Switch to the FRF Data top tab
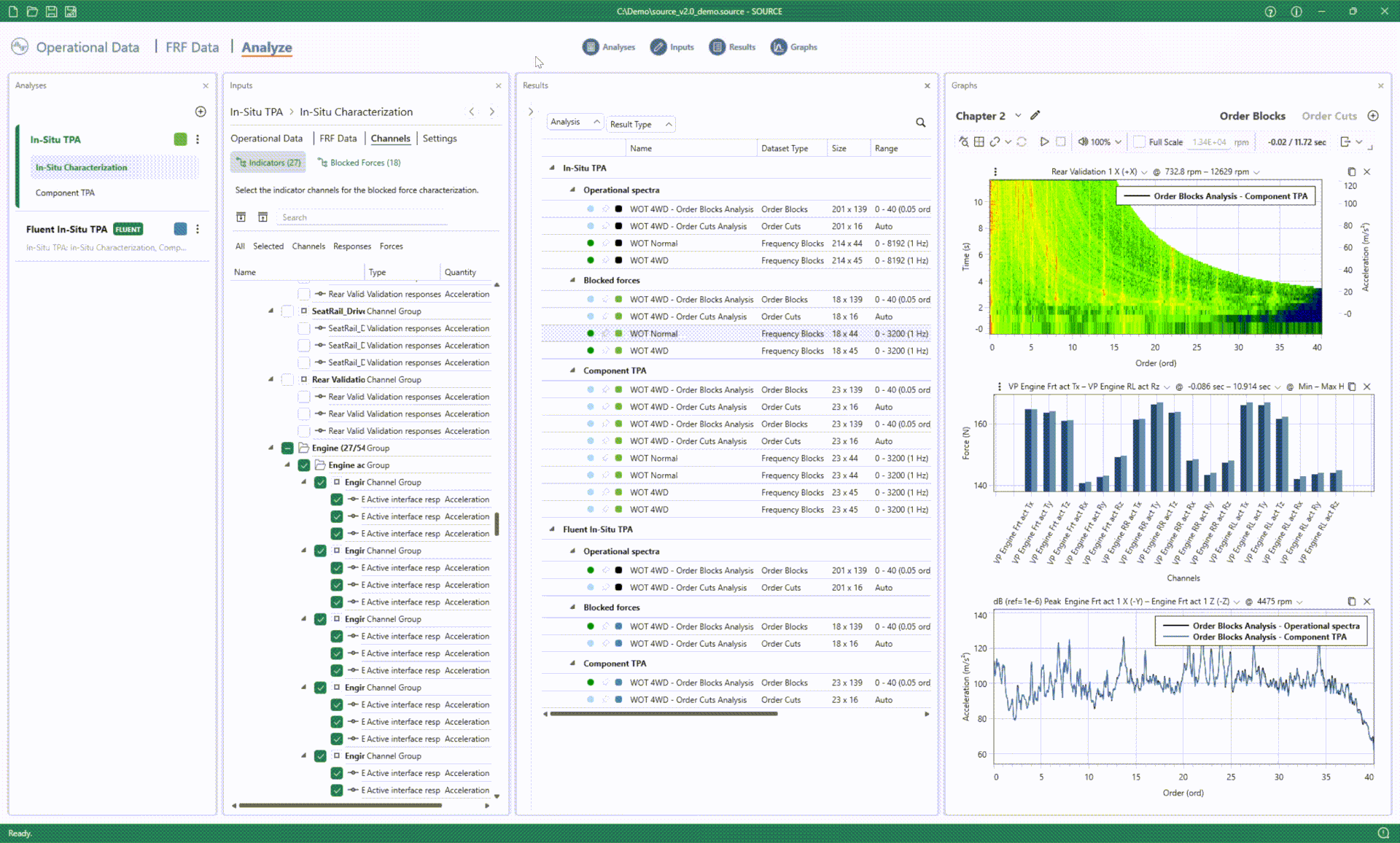 pyautogui.click(x=192, y=47)
